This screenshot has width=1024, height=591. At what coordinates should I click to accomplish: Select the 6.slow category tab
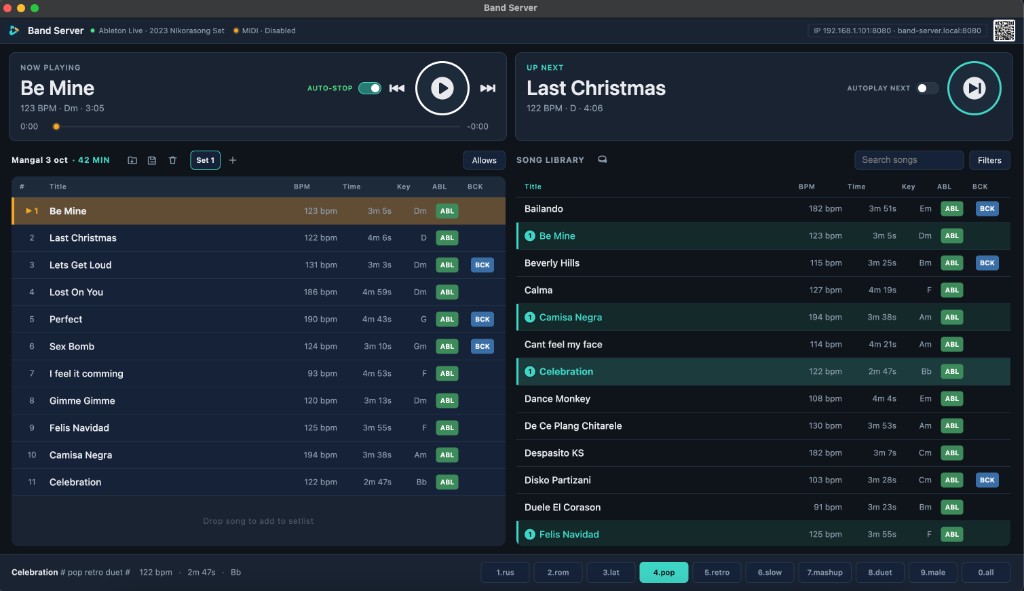tap(769, 572)
